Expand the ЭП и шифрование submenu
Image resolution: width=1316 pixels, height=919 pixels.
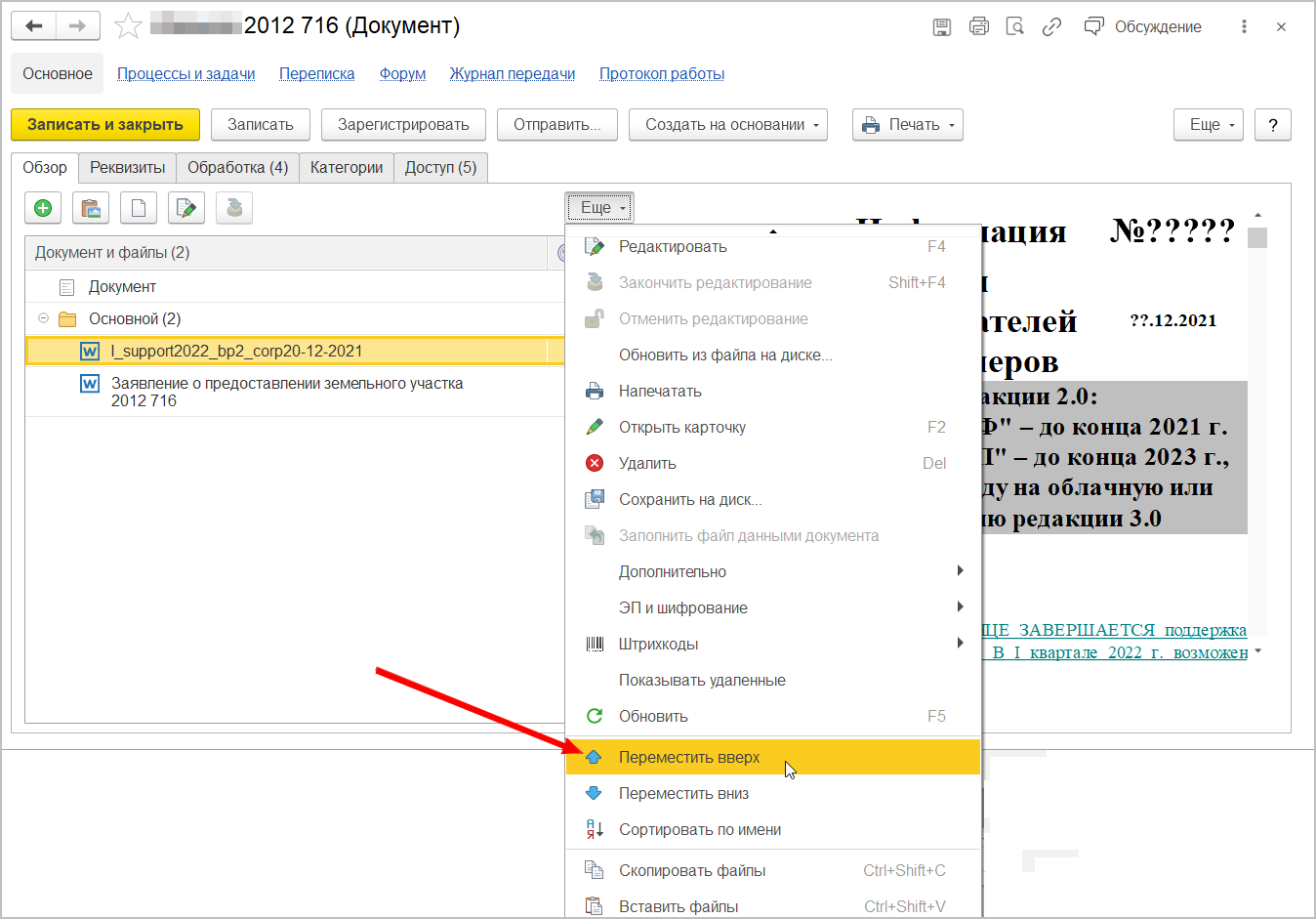tap(773, 608)
